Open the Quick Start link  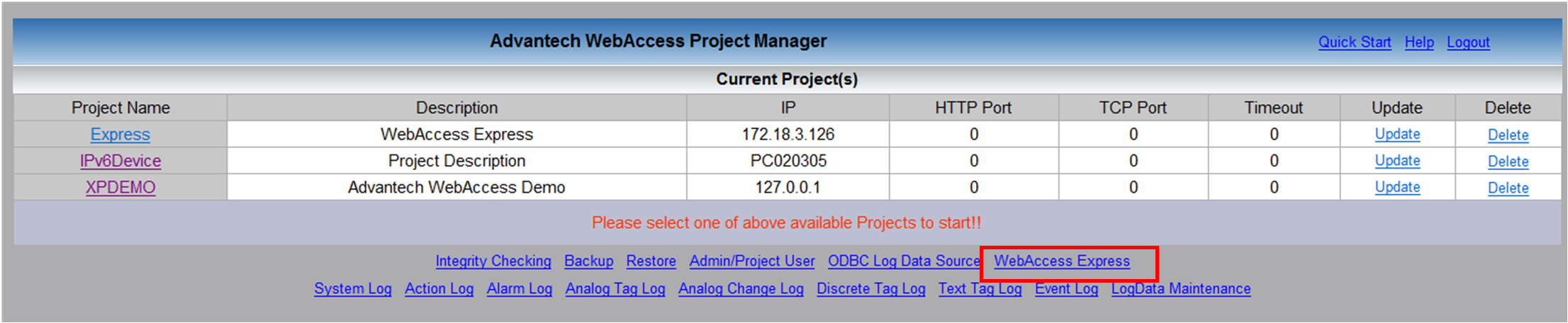[1354, 42]
